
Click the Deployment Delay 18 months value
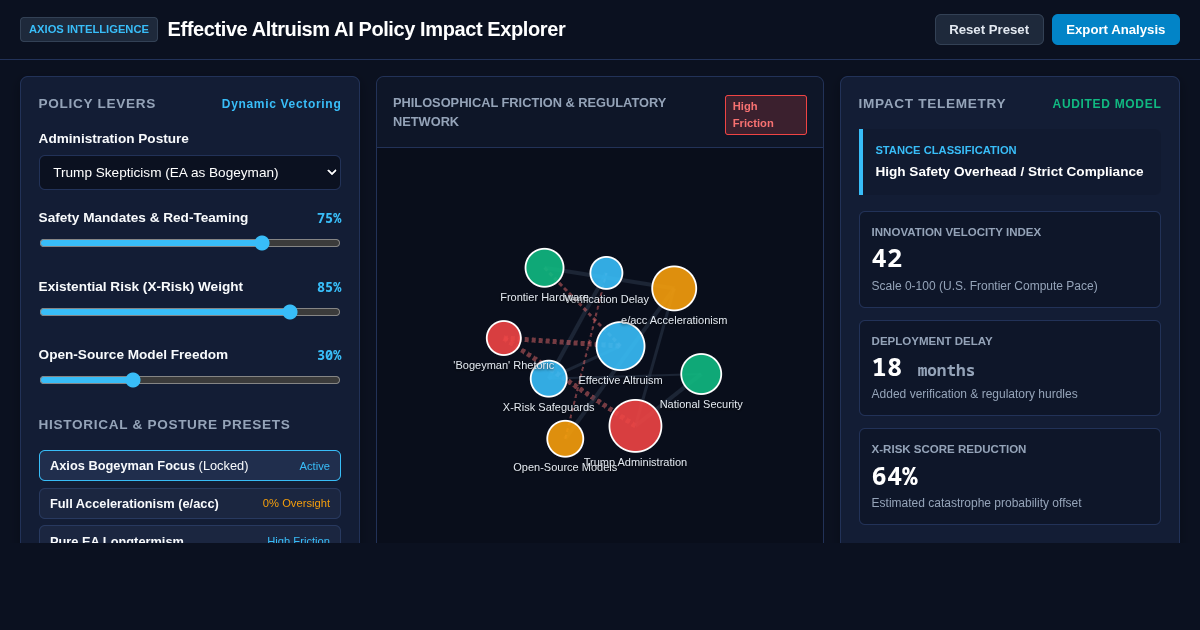point(923,368)
